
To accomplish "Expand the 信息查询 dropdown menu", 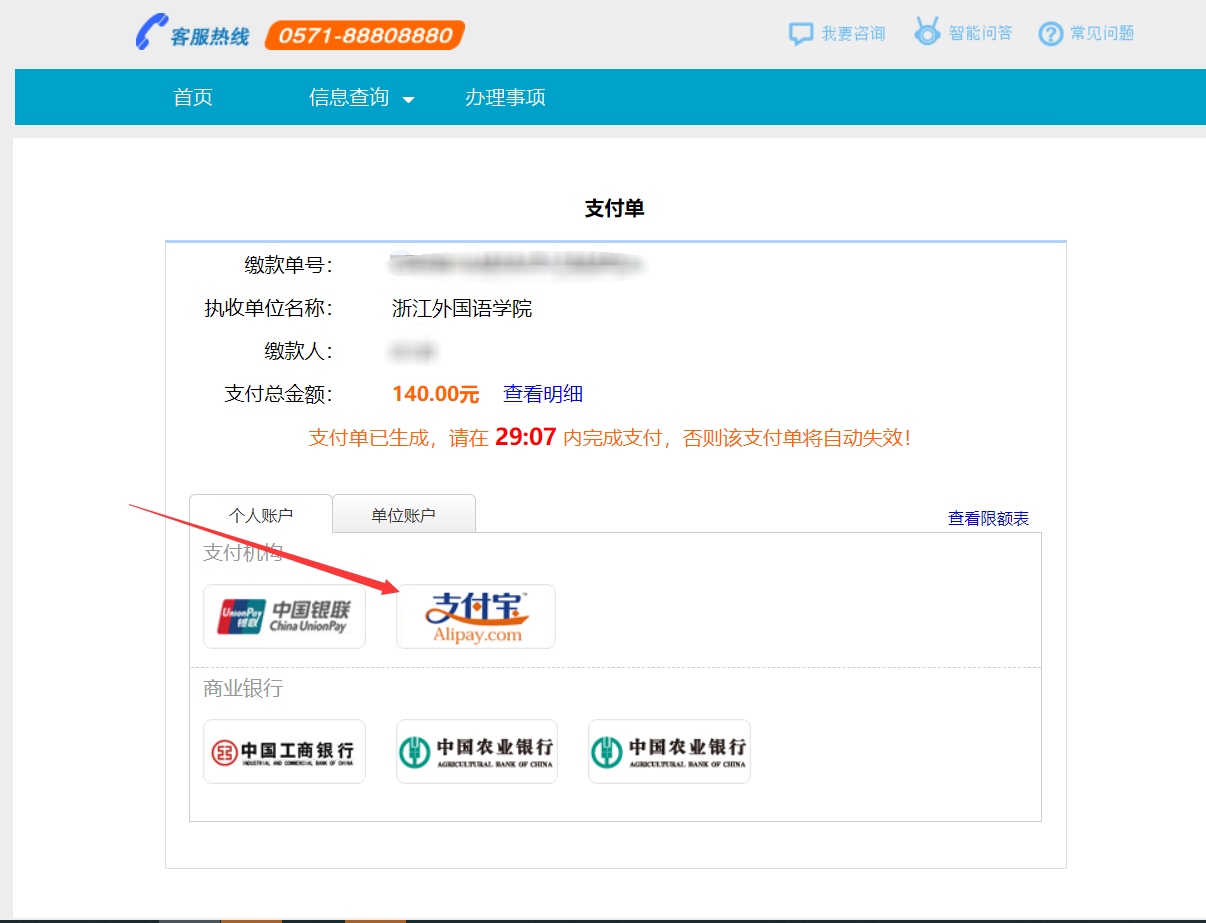I will [349, 97].
